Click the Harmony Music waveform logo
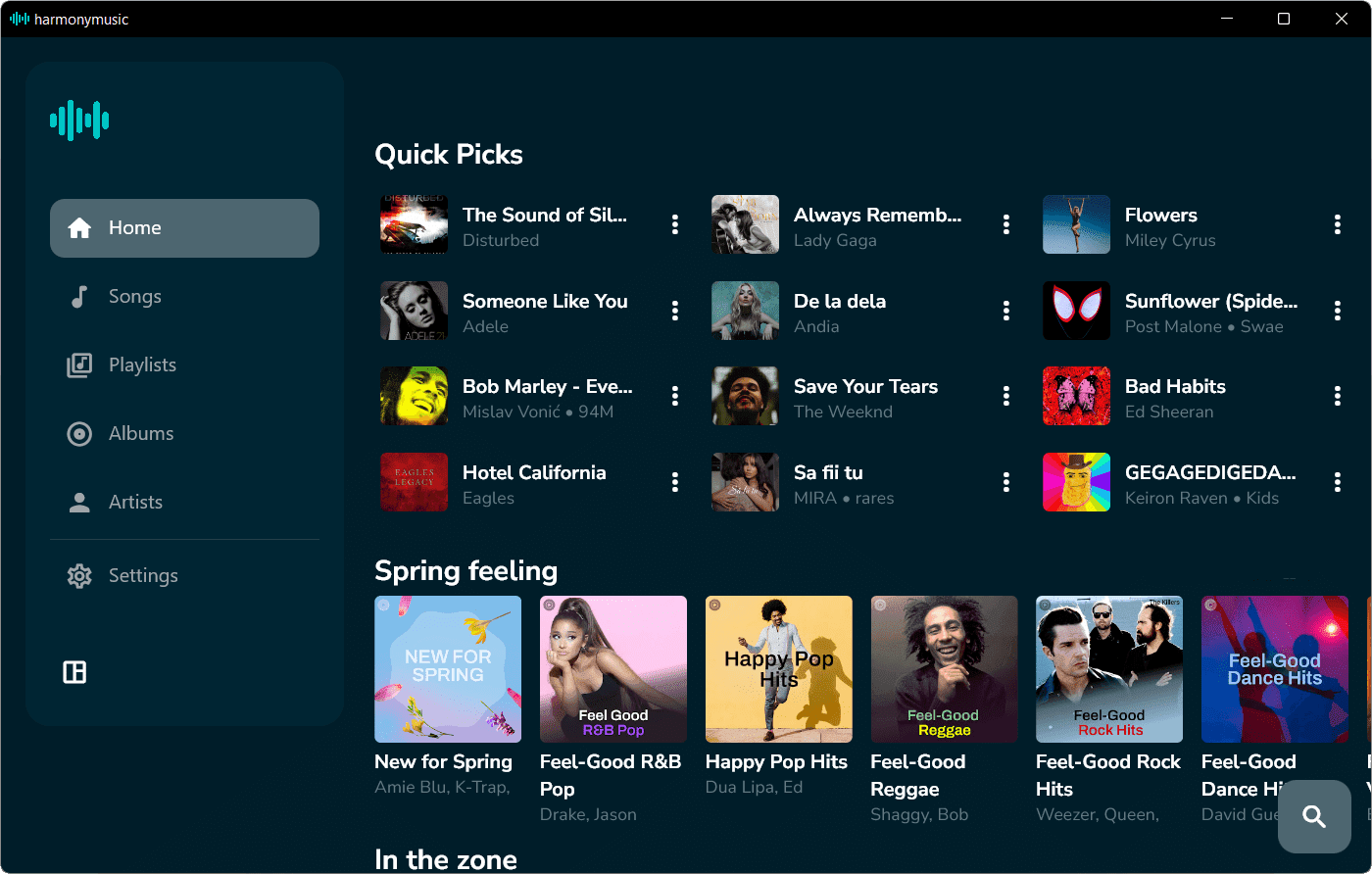 [79, 121]
